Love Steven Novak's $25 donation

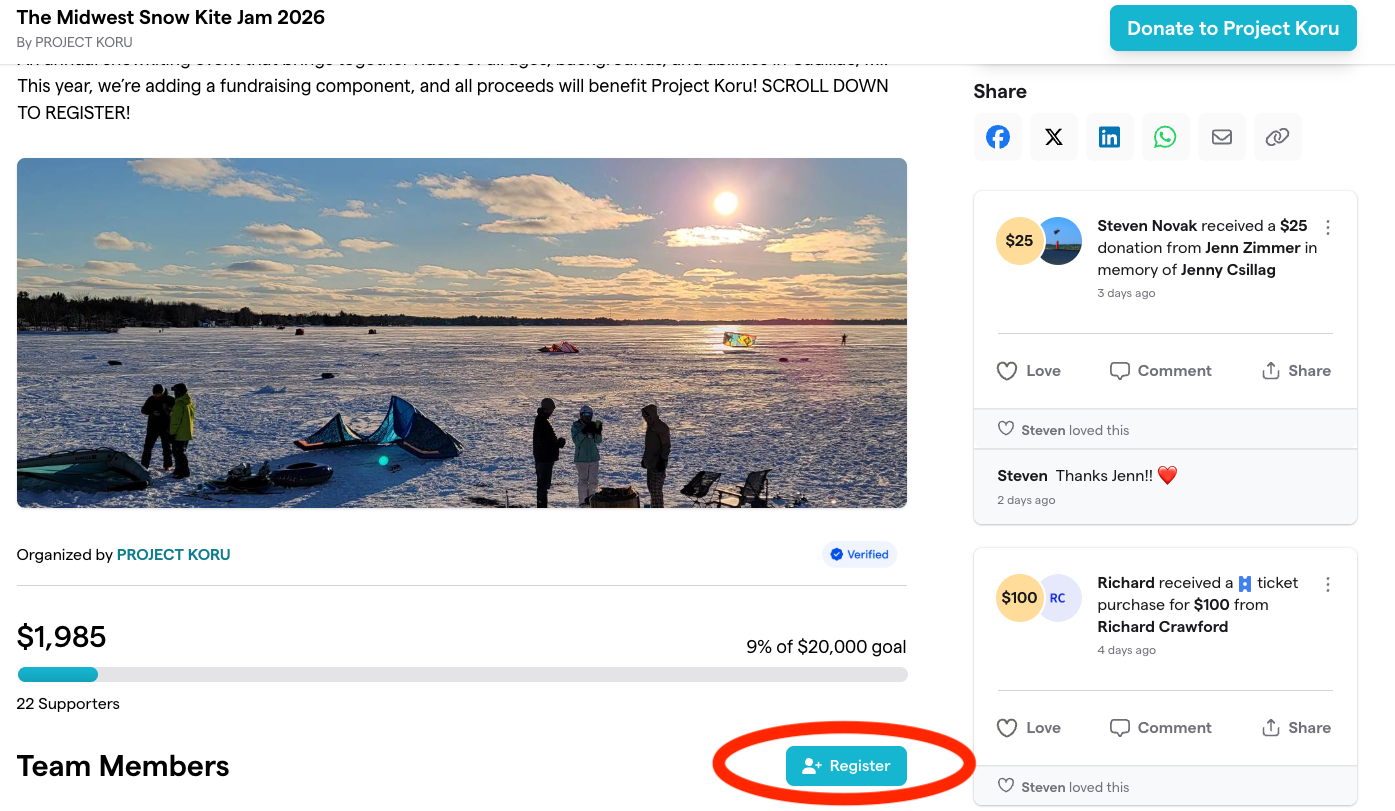1029,371
